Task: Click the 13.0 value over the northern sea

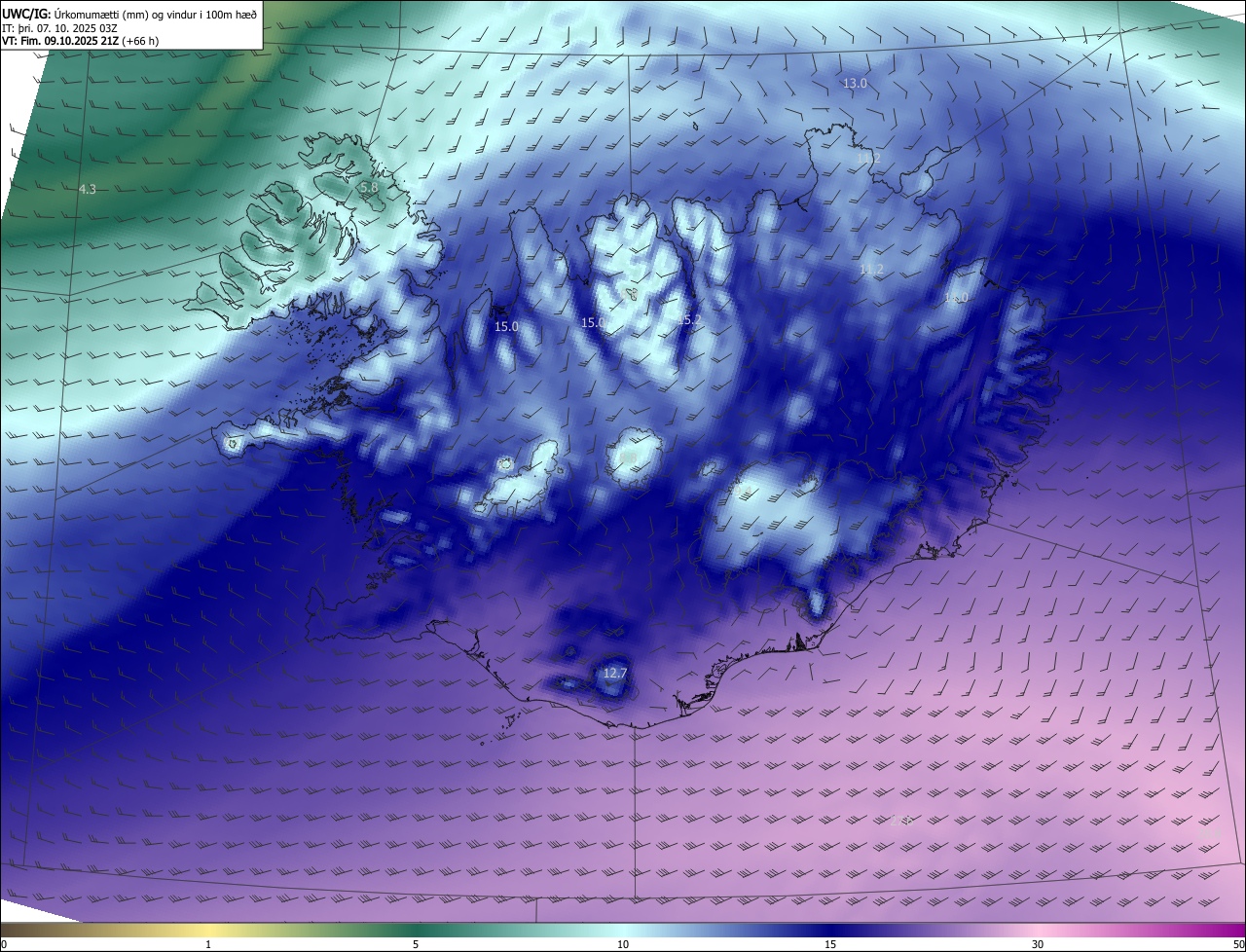Action: click(x=855, y=84)
